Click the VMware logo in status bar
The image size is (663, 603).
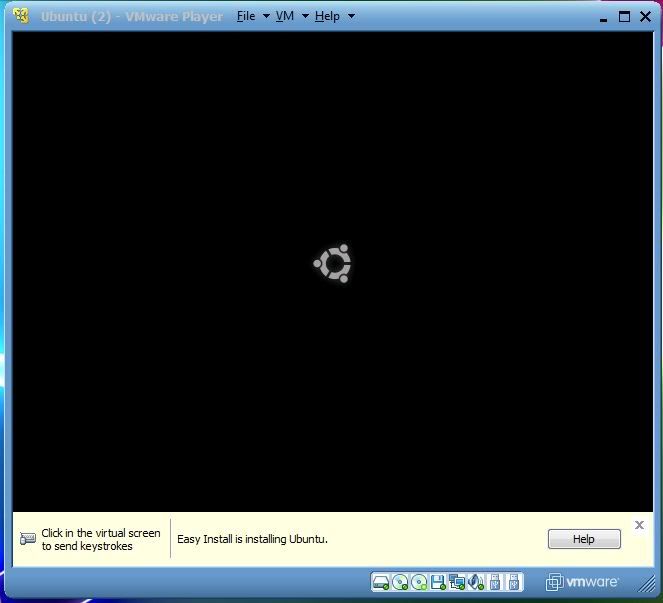tap(582, 582)
